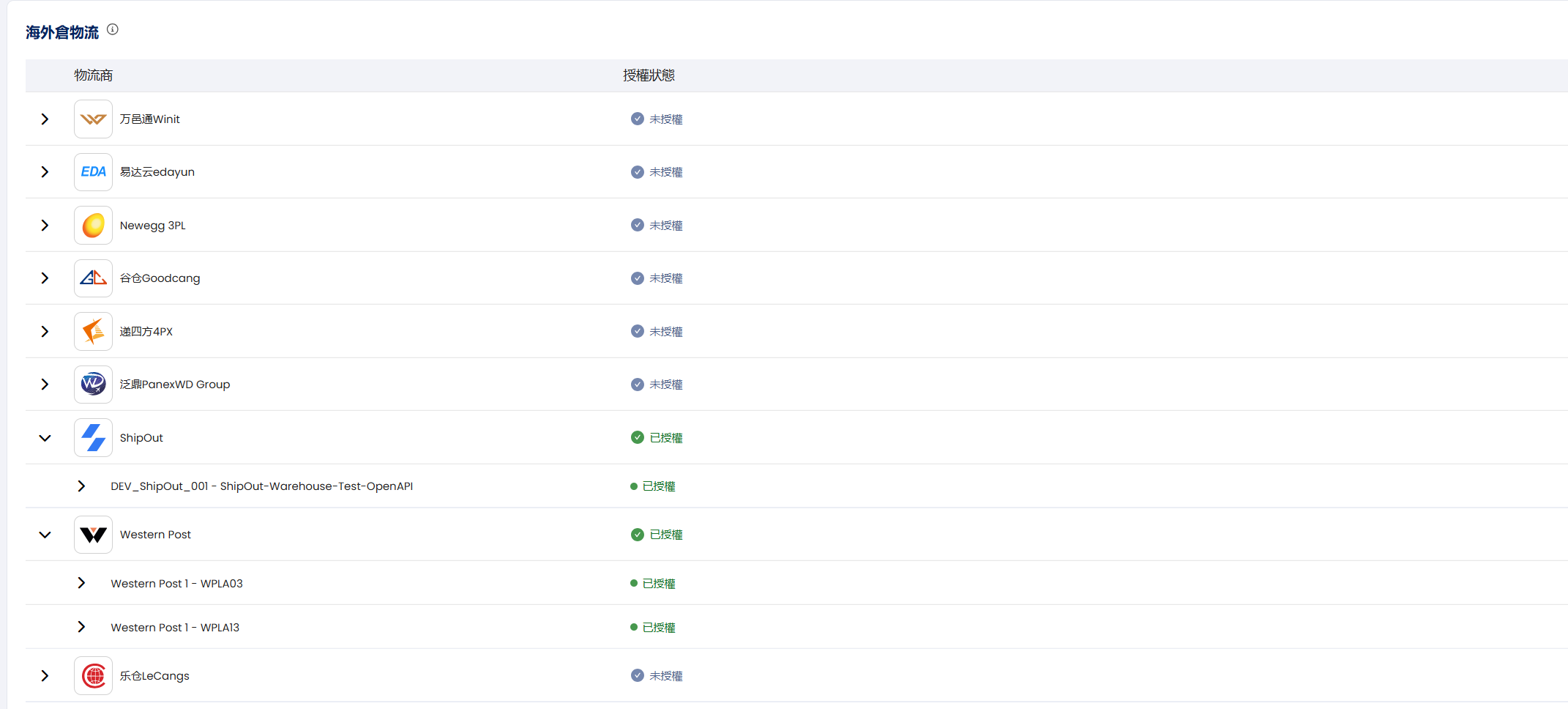Click the 乐仓LeCangs red logo
The height and width of the screenshot is (709, 1568).
93,676
